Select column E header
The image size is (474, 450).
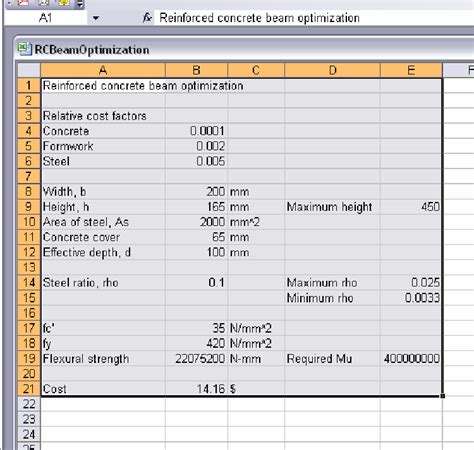click(x=411, y=70)
